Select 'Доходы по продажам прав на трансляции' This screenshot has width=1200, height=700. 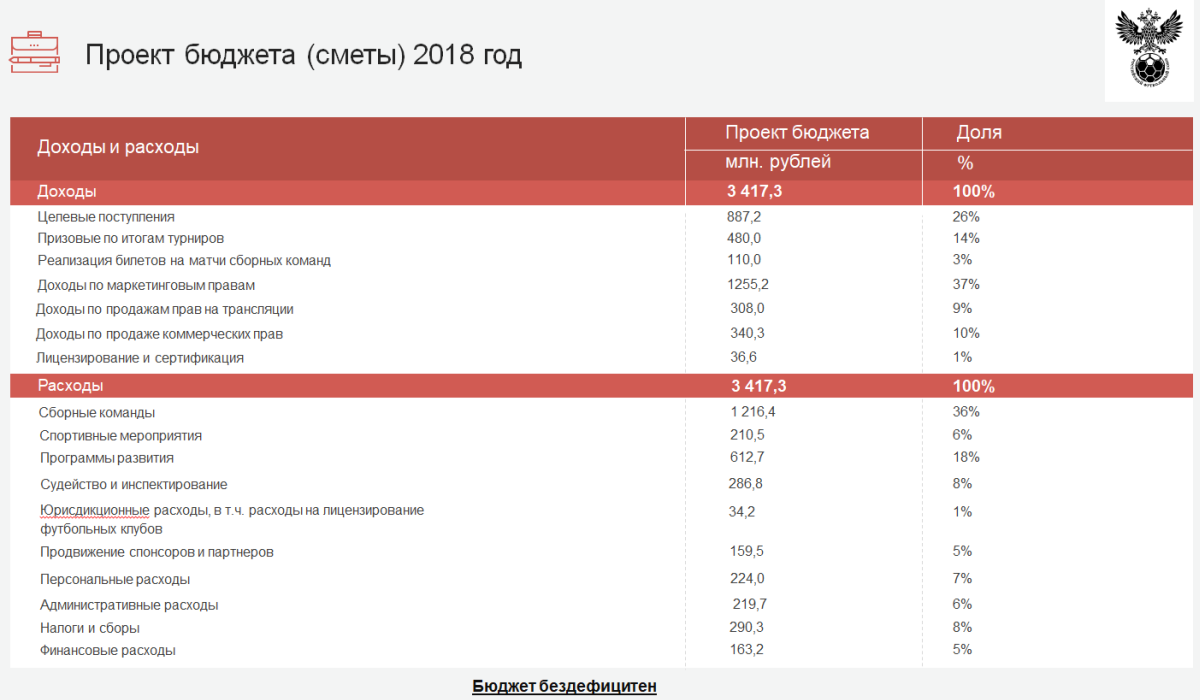pos(165,310)
